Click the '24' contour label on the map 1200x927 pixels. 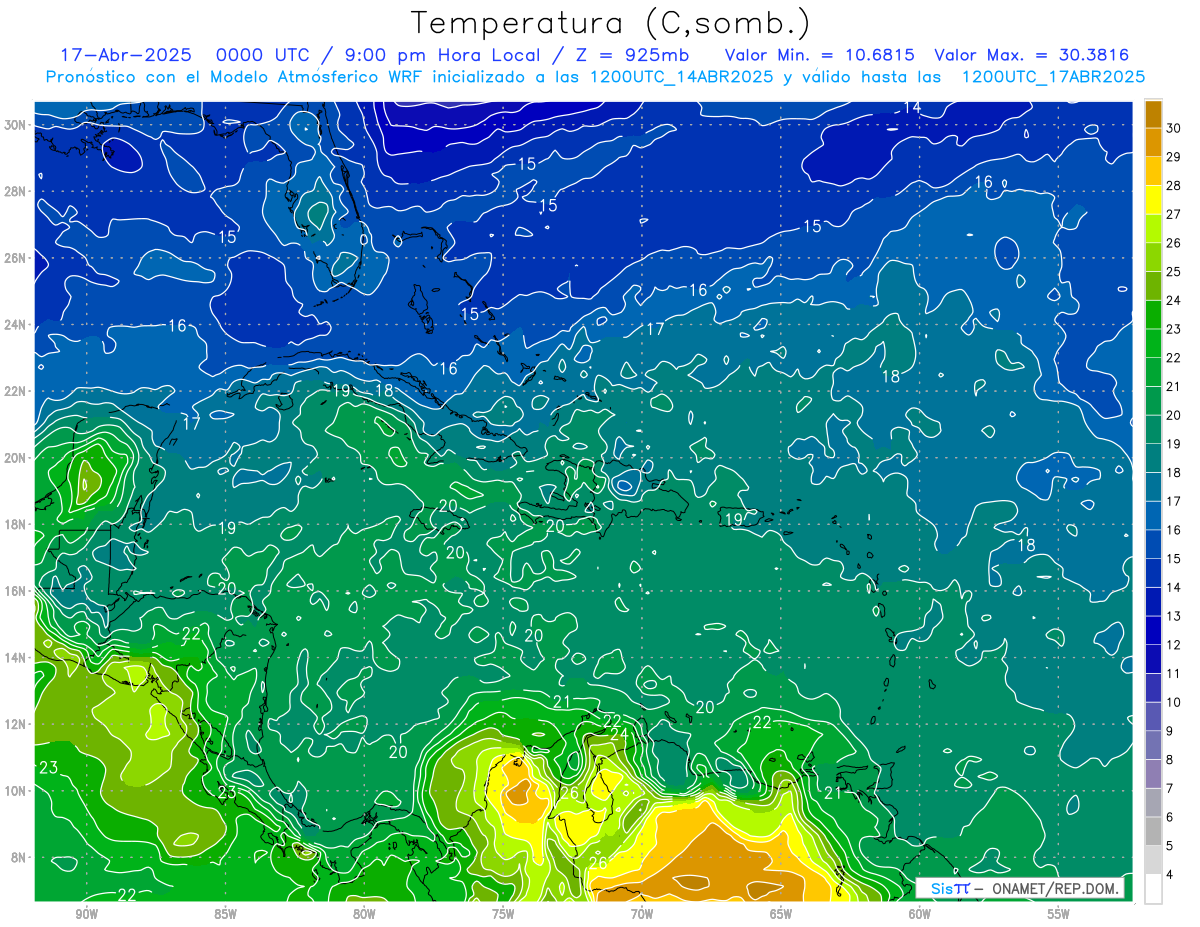(x=620, y=734)
